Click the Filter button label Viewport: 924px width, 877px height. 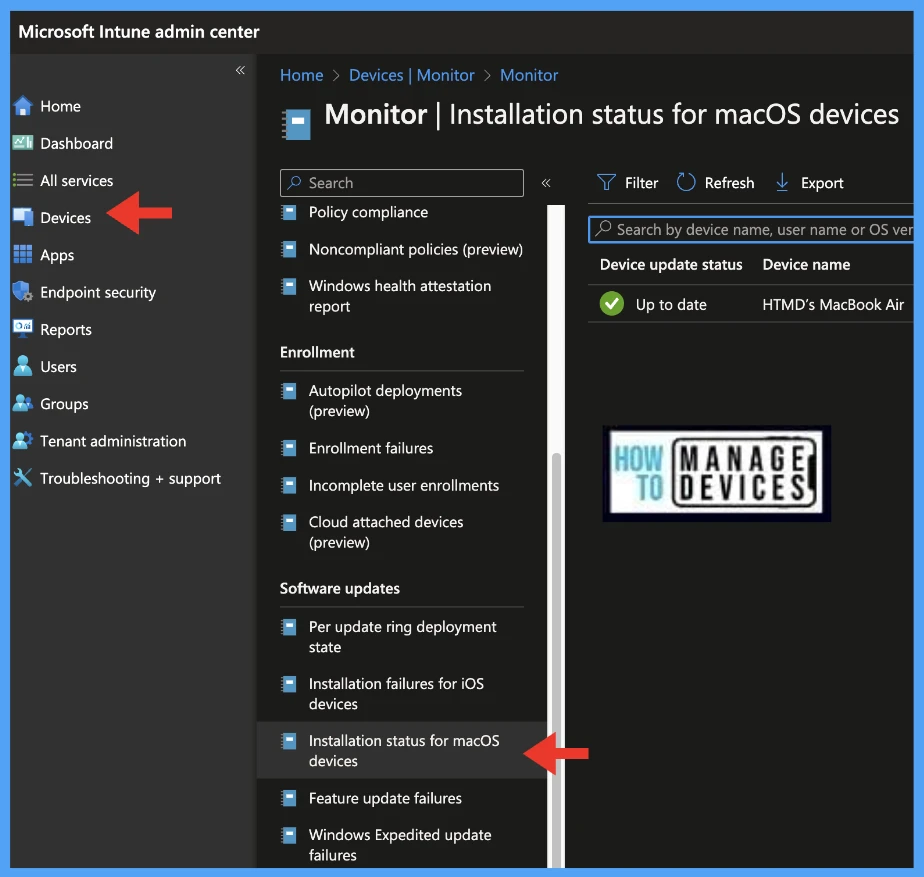641,183
